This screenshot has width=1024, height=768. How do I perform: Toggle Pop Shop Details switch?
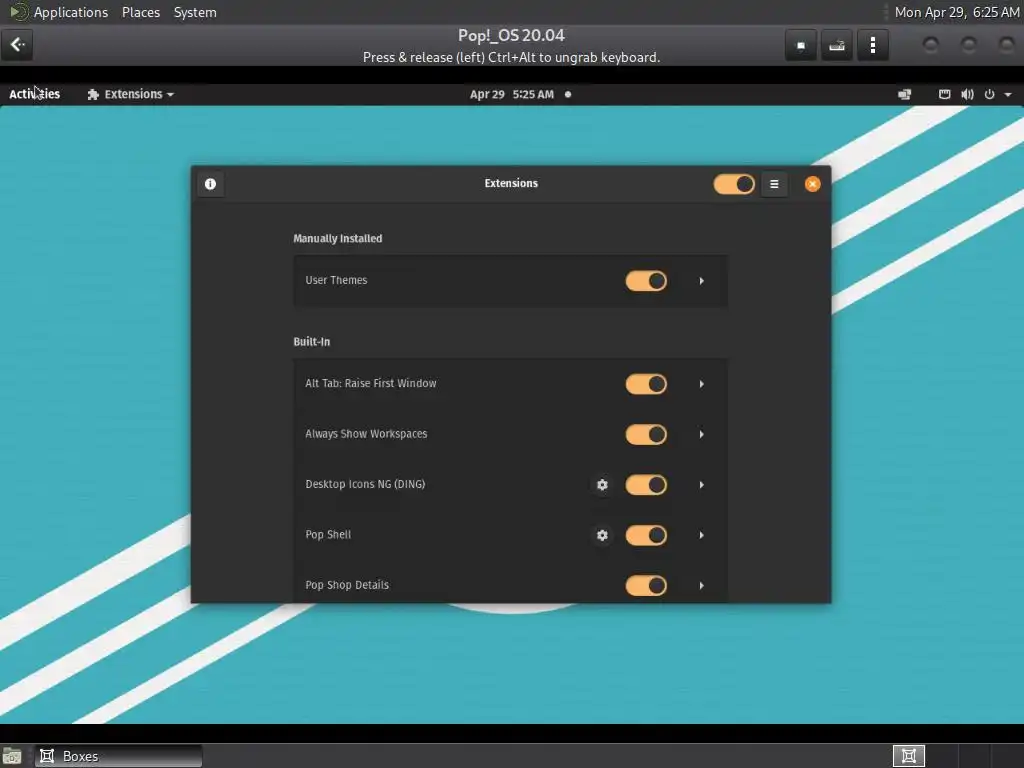[x=646, y=585]
